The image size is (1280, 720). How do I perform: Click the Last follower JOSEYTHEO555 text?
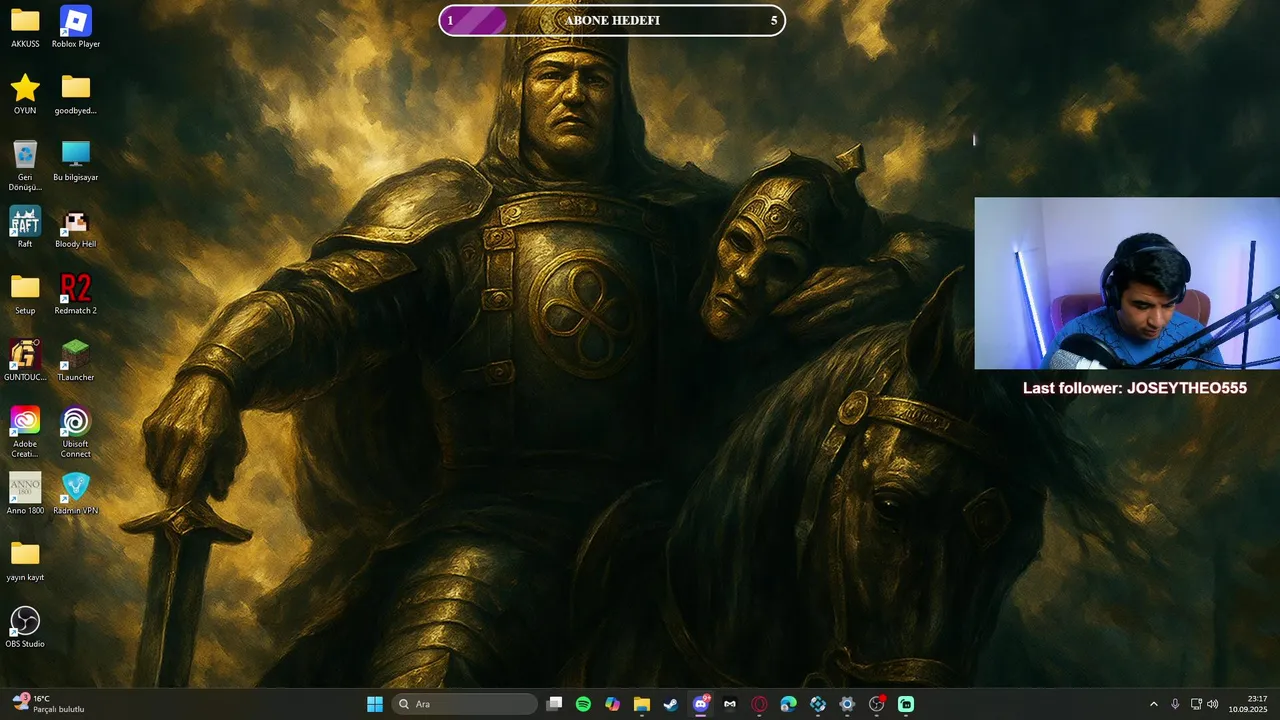pos(1135,388)
